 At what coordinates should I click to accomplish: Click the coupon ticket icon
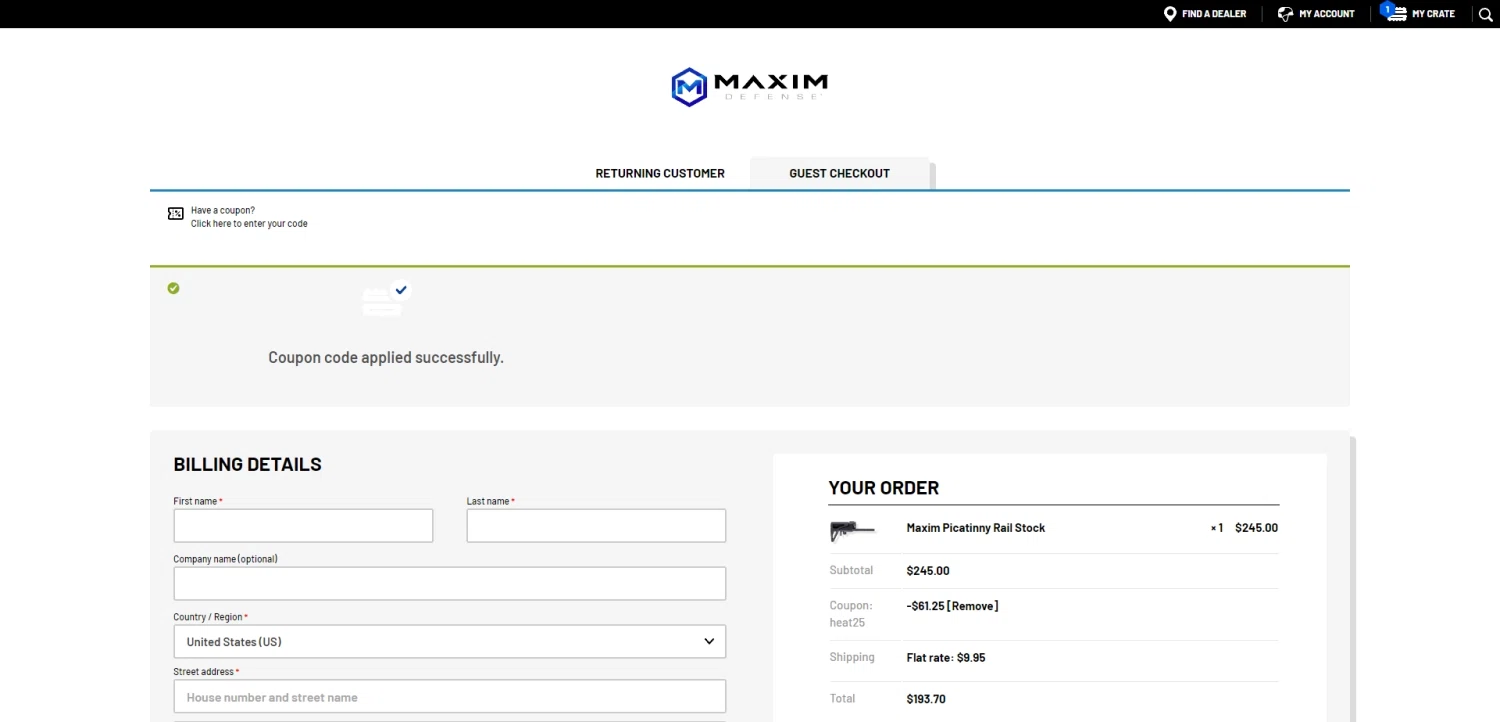point(175,213)
